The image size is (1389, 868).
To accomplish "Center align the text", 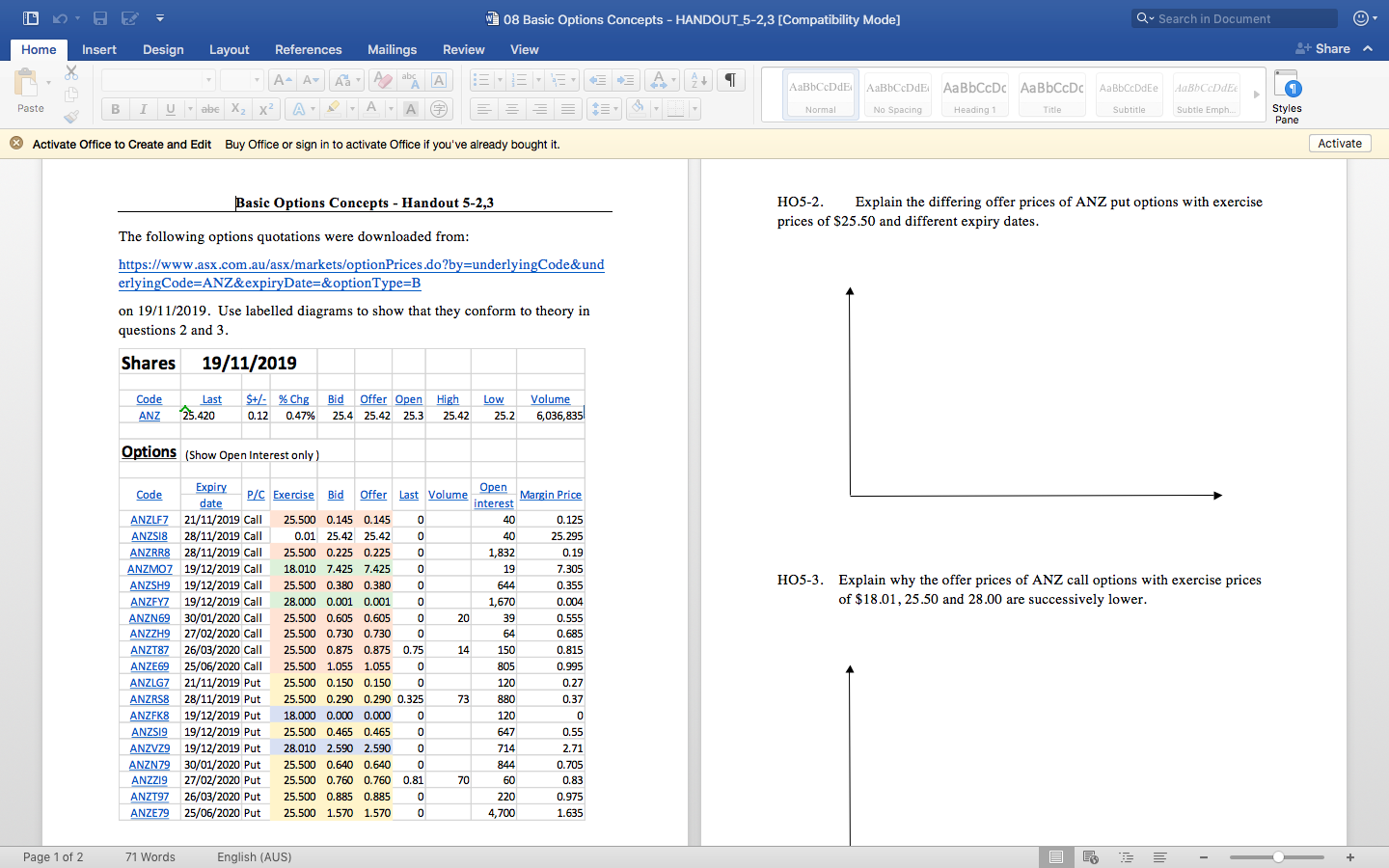I will coord(512,109).
